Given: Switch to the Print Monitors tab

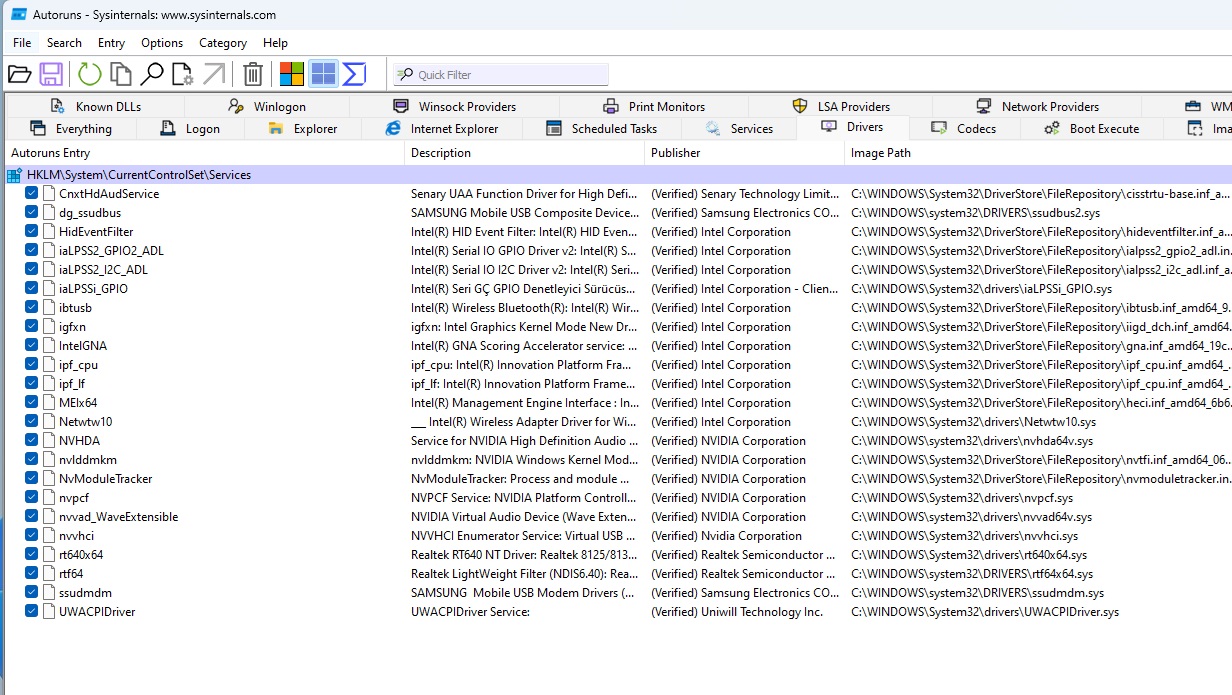Looking at the screenshot, I should point(653,106).
